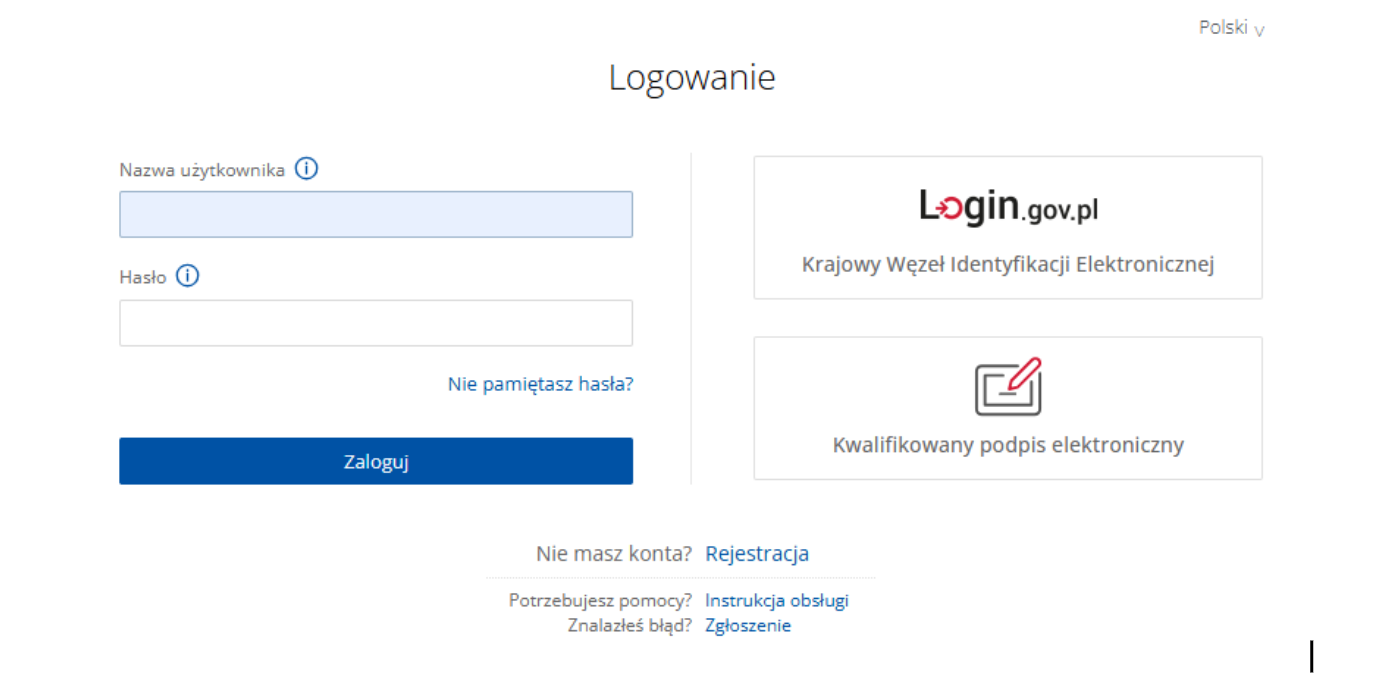Open the Zgłoszenie error report link
1386x694 pixels.
pos(748,626)
